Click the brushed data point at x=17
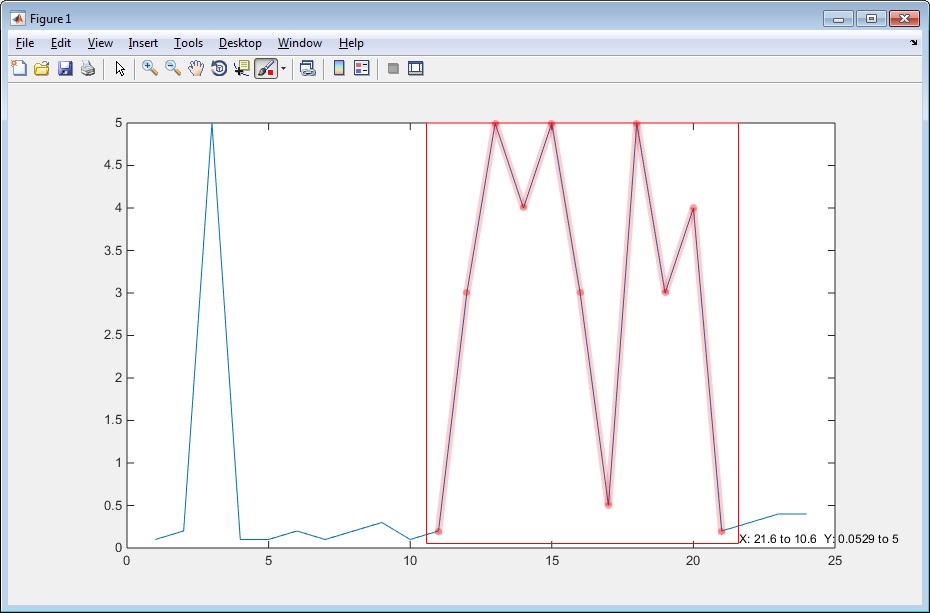The image size is (930, 613). 608,505
